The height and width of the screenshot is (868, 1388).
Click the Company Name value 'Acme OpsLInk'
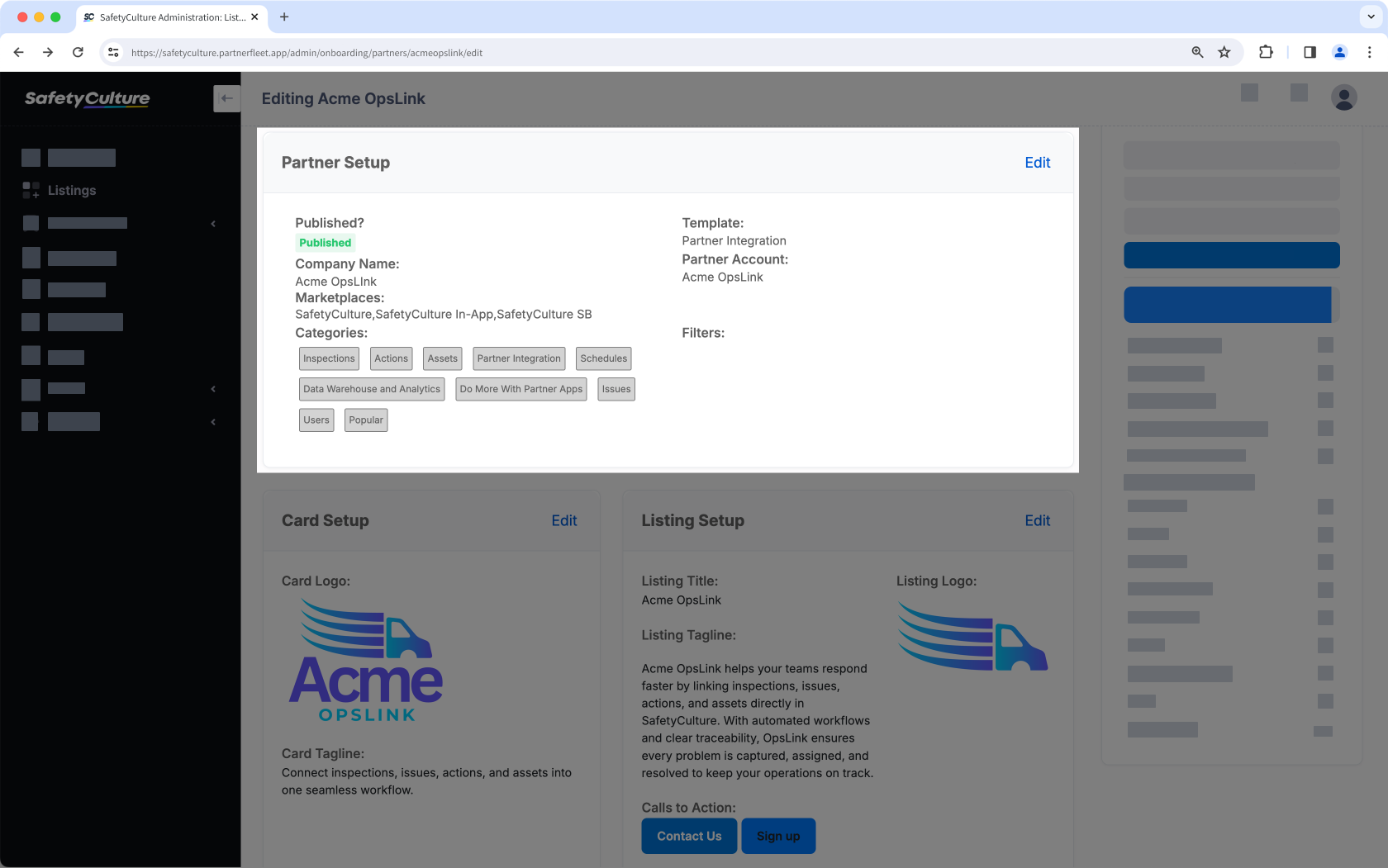point(336,282)
